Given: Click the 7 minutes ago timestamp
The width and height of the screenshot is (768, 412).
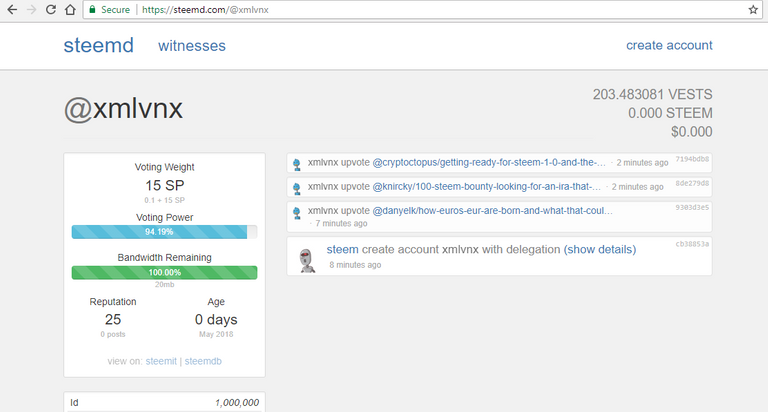Looking at the screenshot, I should click(x=341, y=223).
